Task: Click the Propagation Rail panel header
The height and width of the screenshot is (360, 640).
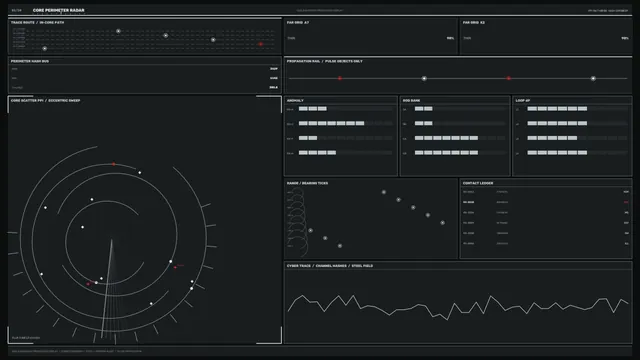Action: click(x=324, y=61)
